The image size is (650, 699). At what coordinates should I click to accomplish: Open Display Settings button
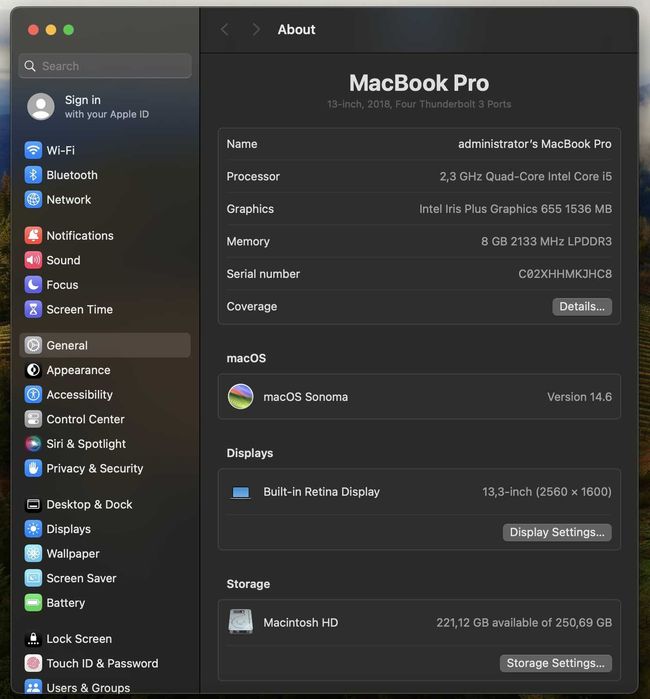coord(557,532)
